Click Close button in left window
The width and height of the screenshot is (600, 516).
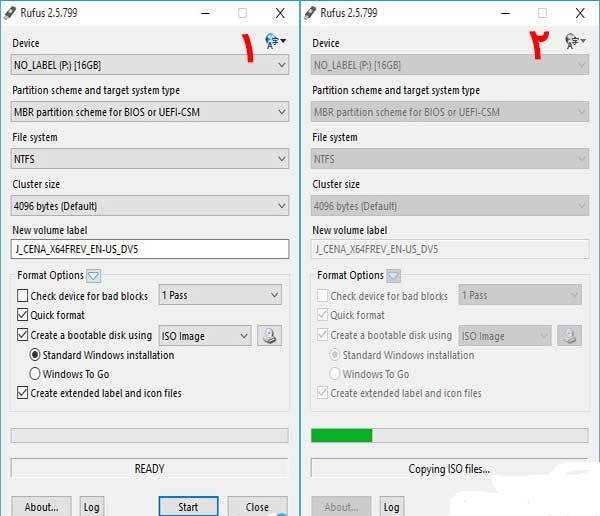click(x=258, y=506)
